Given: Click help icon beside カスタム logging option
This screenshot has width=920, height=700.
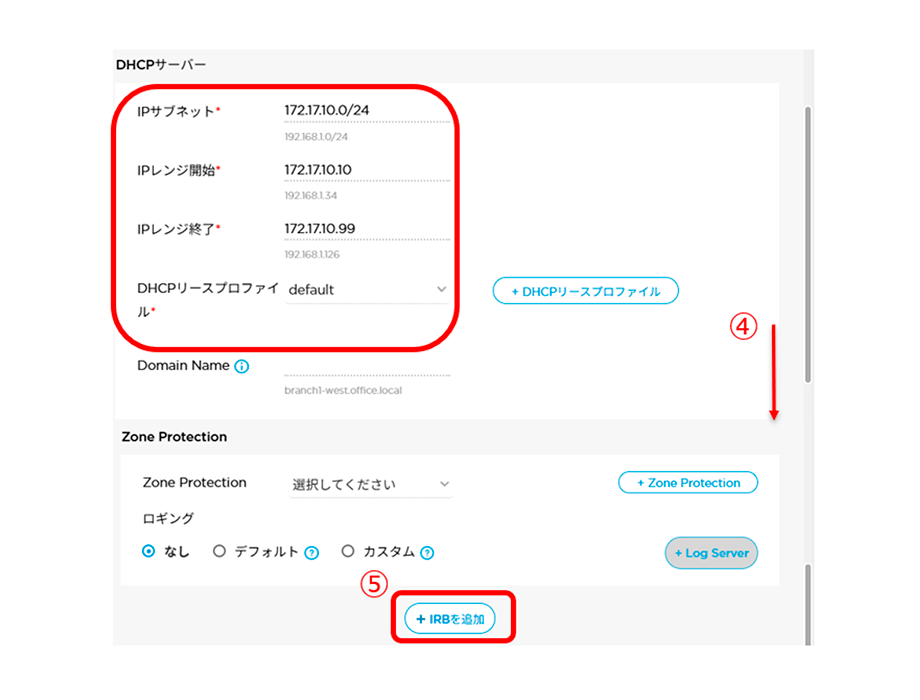Looking at the screenshot, I should [x=427, y=552].
